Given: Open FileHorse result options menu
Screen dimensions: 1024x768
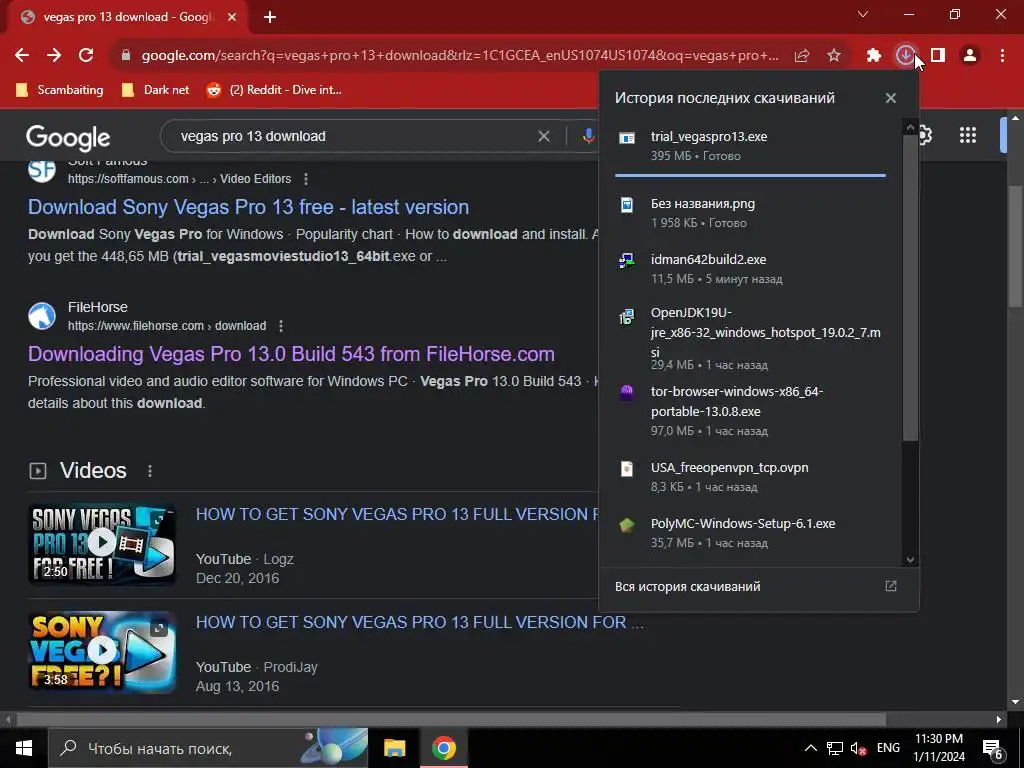Looking at the screenshot, I should pyautogui.click(x=281, y=326).
